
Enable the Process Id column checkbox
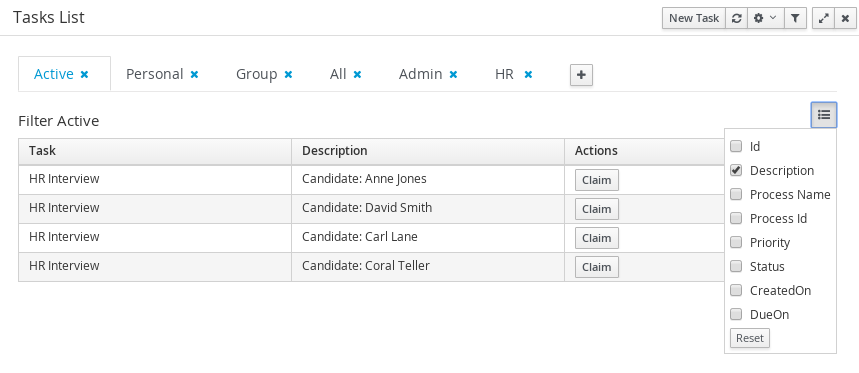[x=736, y=219]
